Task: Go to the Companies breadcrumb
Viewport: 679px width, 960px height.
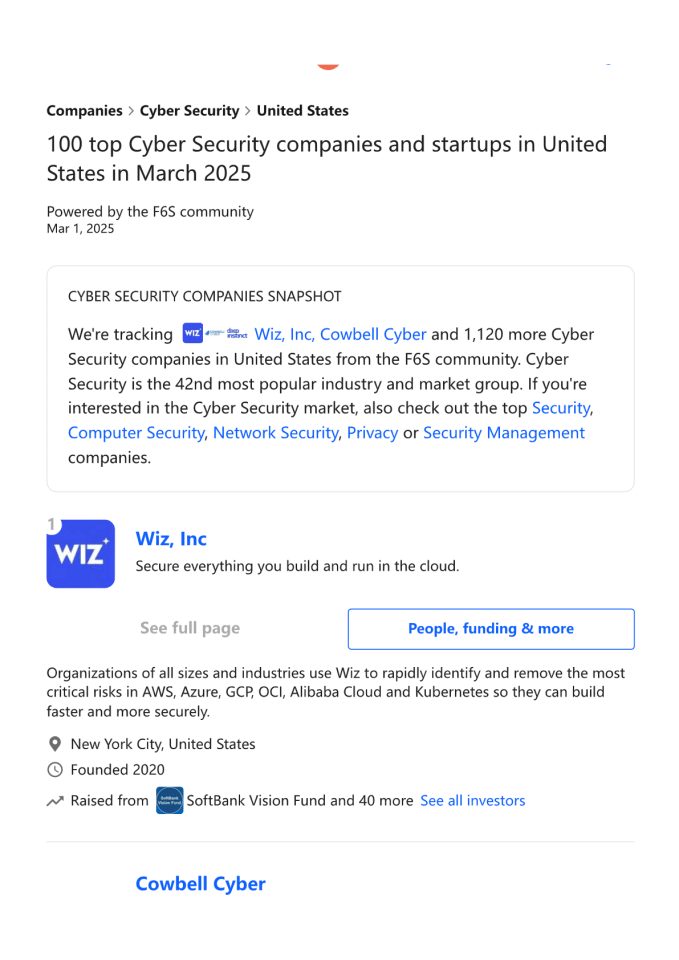Action: click(84, 111)
